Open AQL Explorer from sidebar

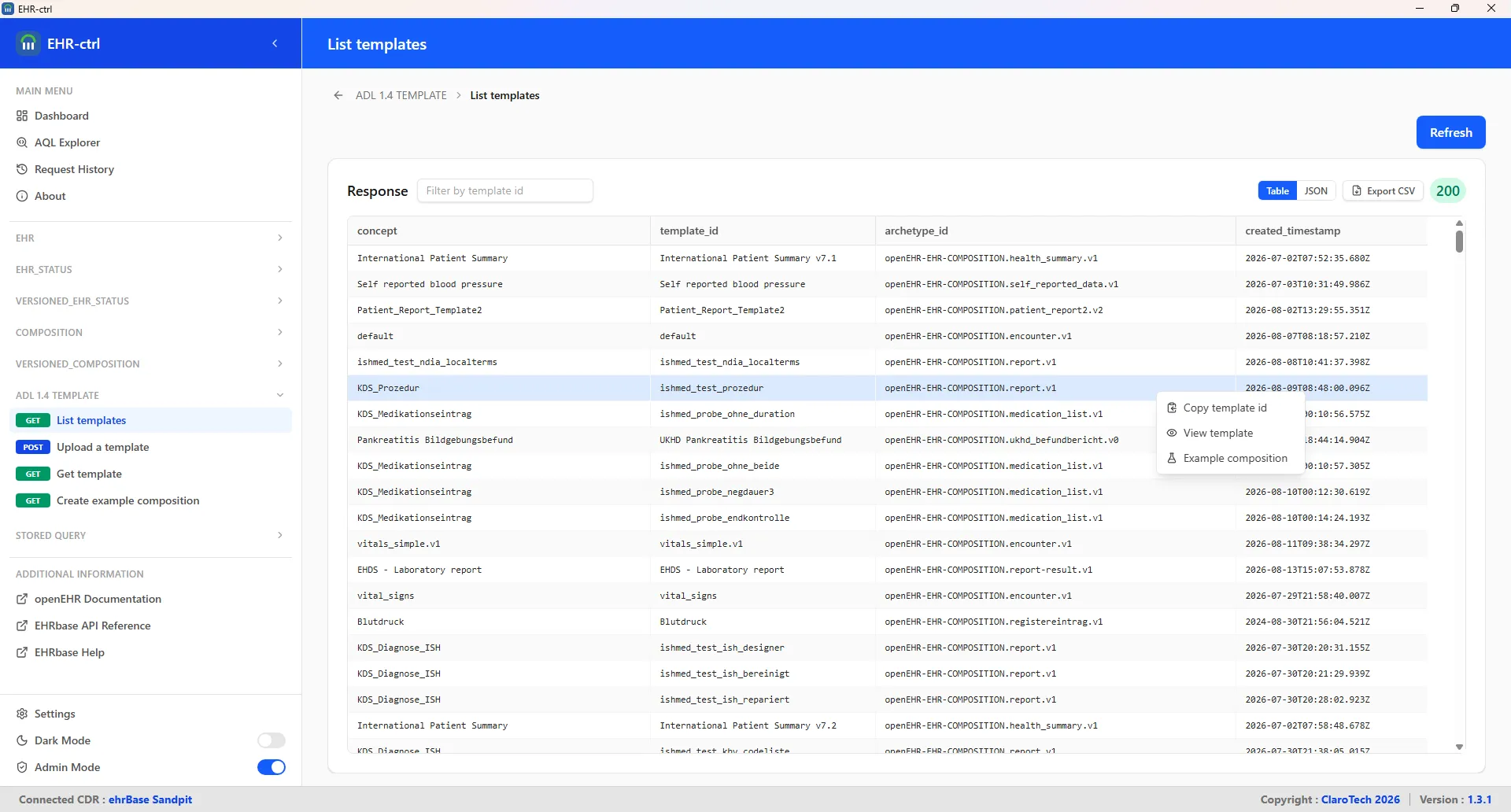click(x=67, y=142)
